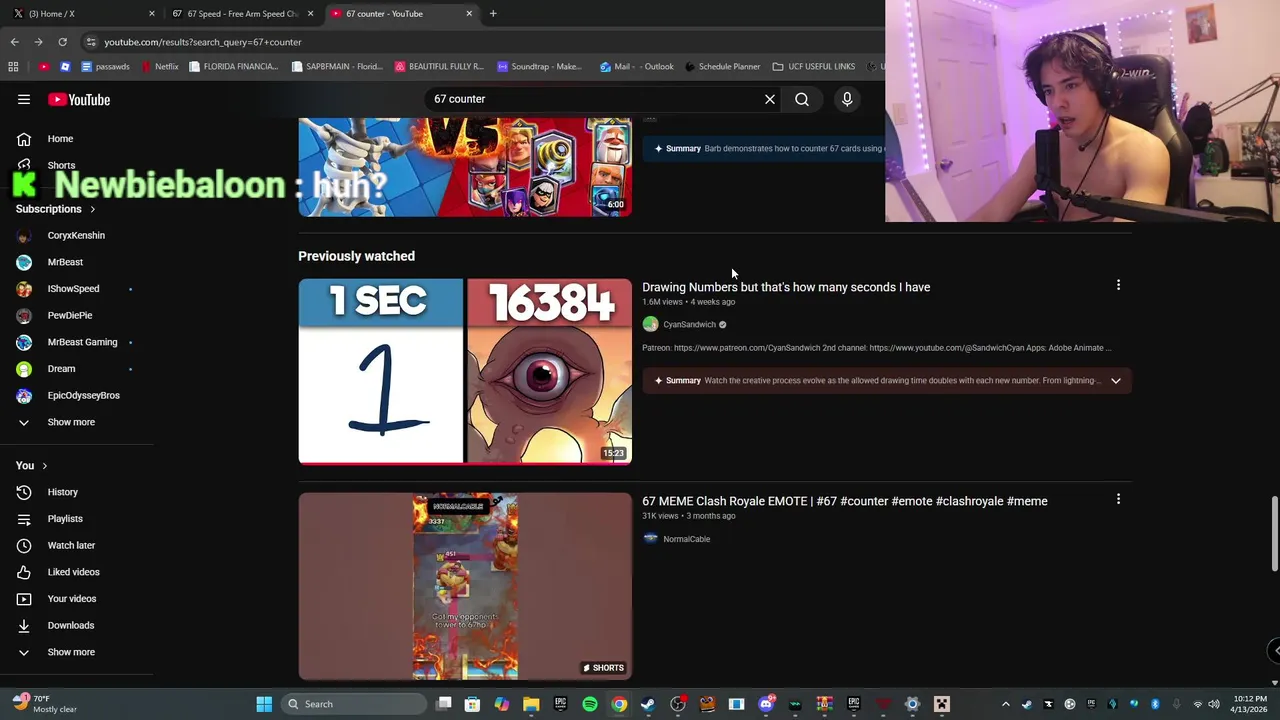
Task: Expand the Subscriptions section header
Action: [x=56, y=209]
